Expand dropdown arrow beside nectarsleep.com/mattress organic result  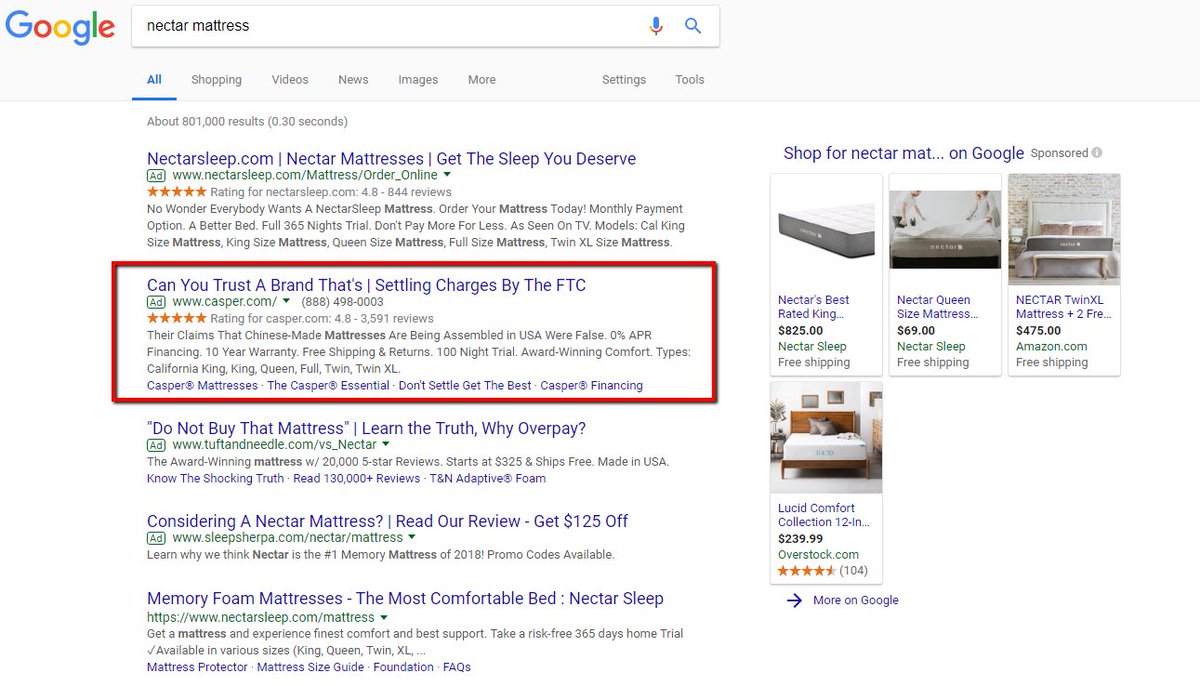[x=384, y=617]
